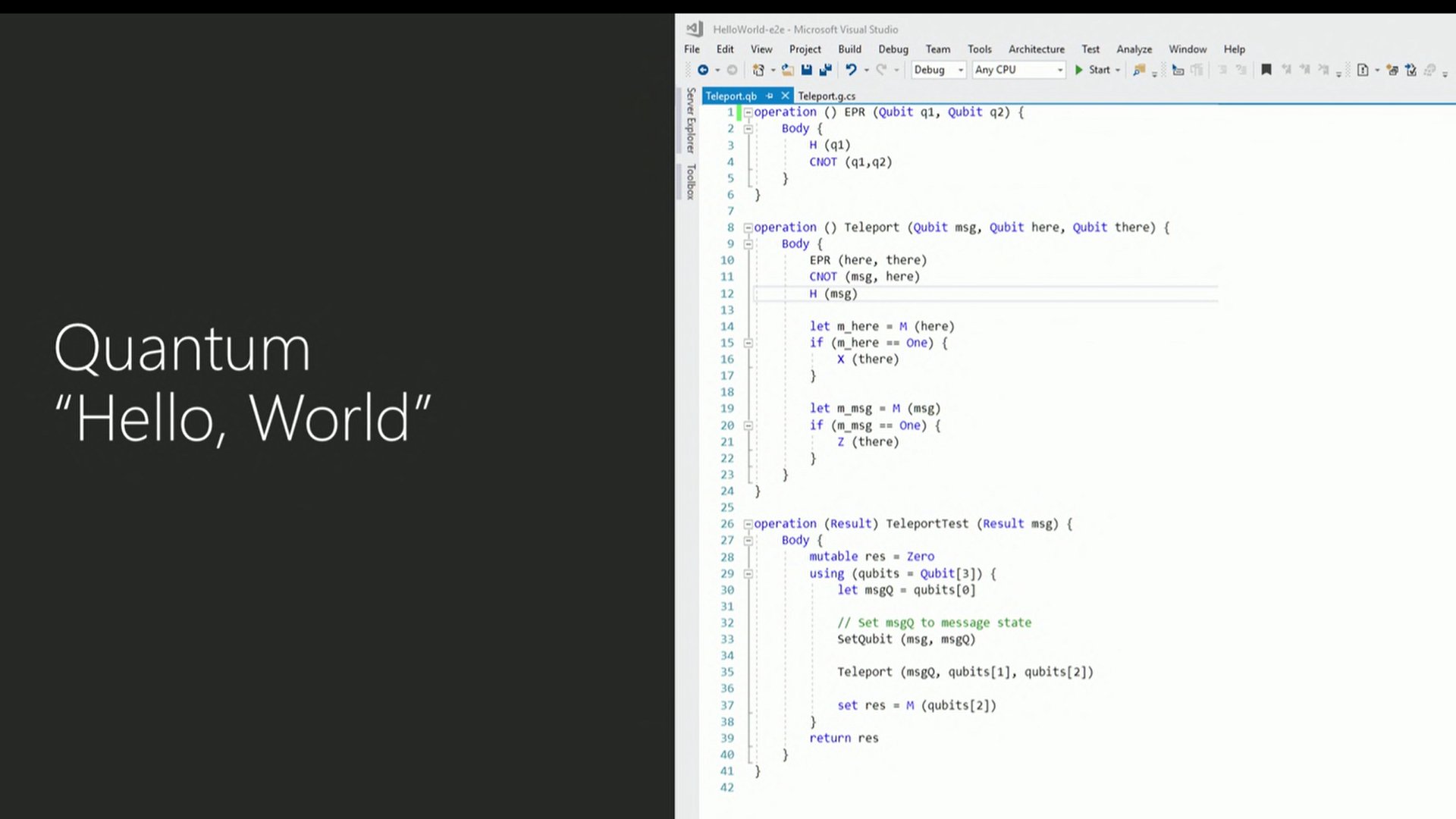Open the Start button dropdown arrow
The image size is (1456, 819).
(x=1118, y=70)
